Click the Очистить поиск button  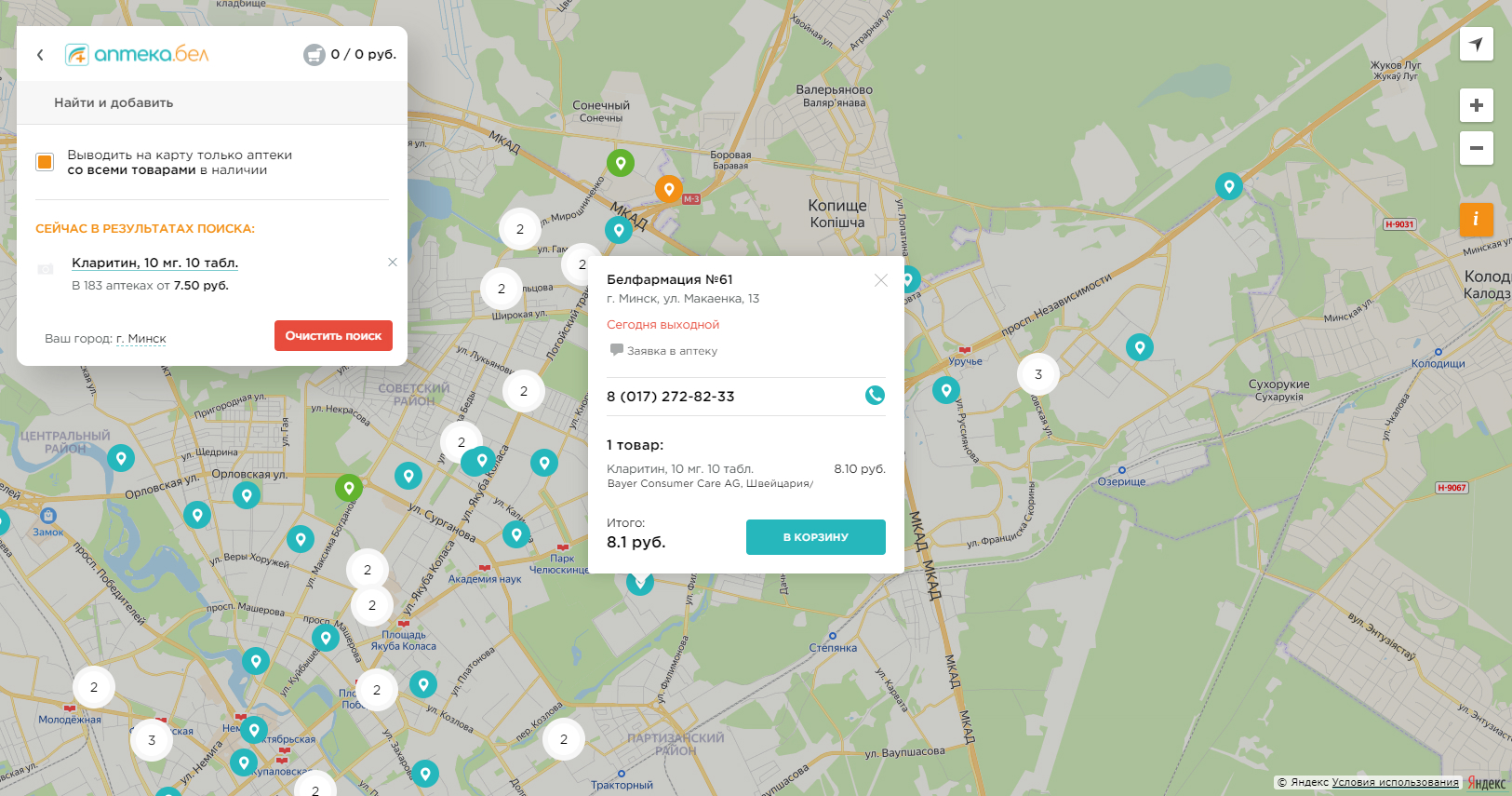[333, 336]
